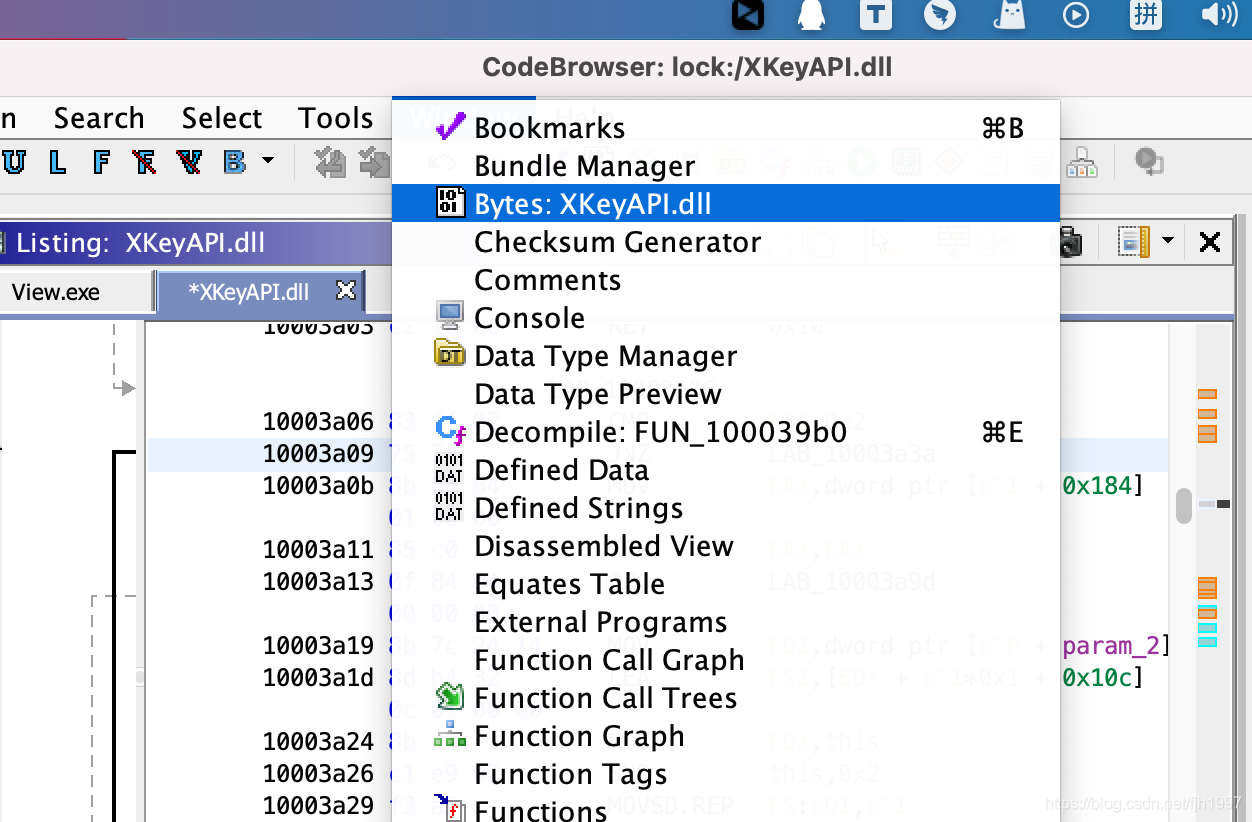Open the Data Type Manager entry
This screenshot has height=822, width=1252.
(725, 356)
